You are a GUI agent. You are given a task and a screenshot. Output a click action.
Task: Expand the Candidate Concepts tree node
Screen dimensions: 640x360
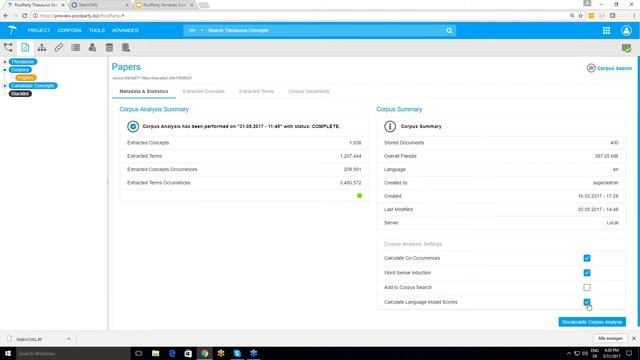pyautogui.click(x=5, y=86)
